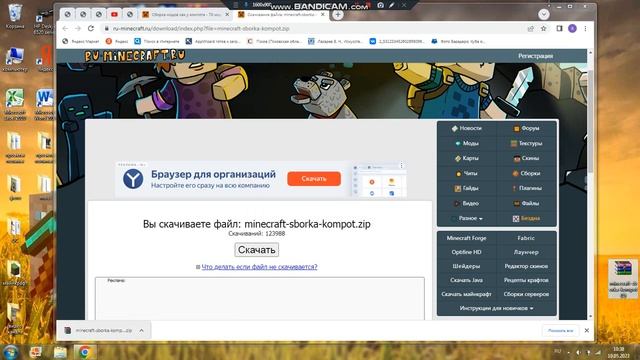640x360 pixels.
Task: Open the downloaded minecraft-sborka-komp zip item
Action: pos(104,330)
